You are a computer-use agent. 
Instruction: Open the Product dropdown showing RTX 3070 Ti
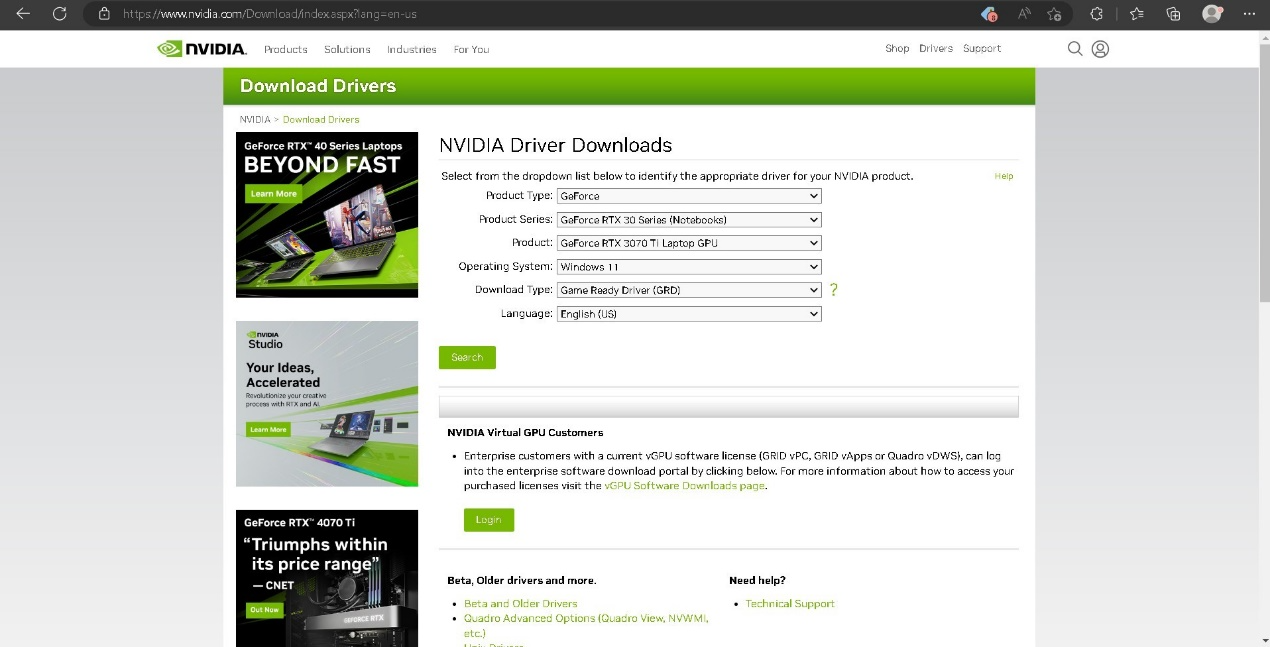[x=689, y=243]
